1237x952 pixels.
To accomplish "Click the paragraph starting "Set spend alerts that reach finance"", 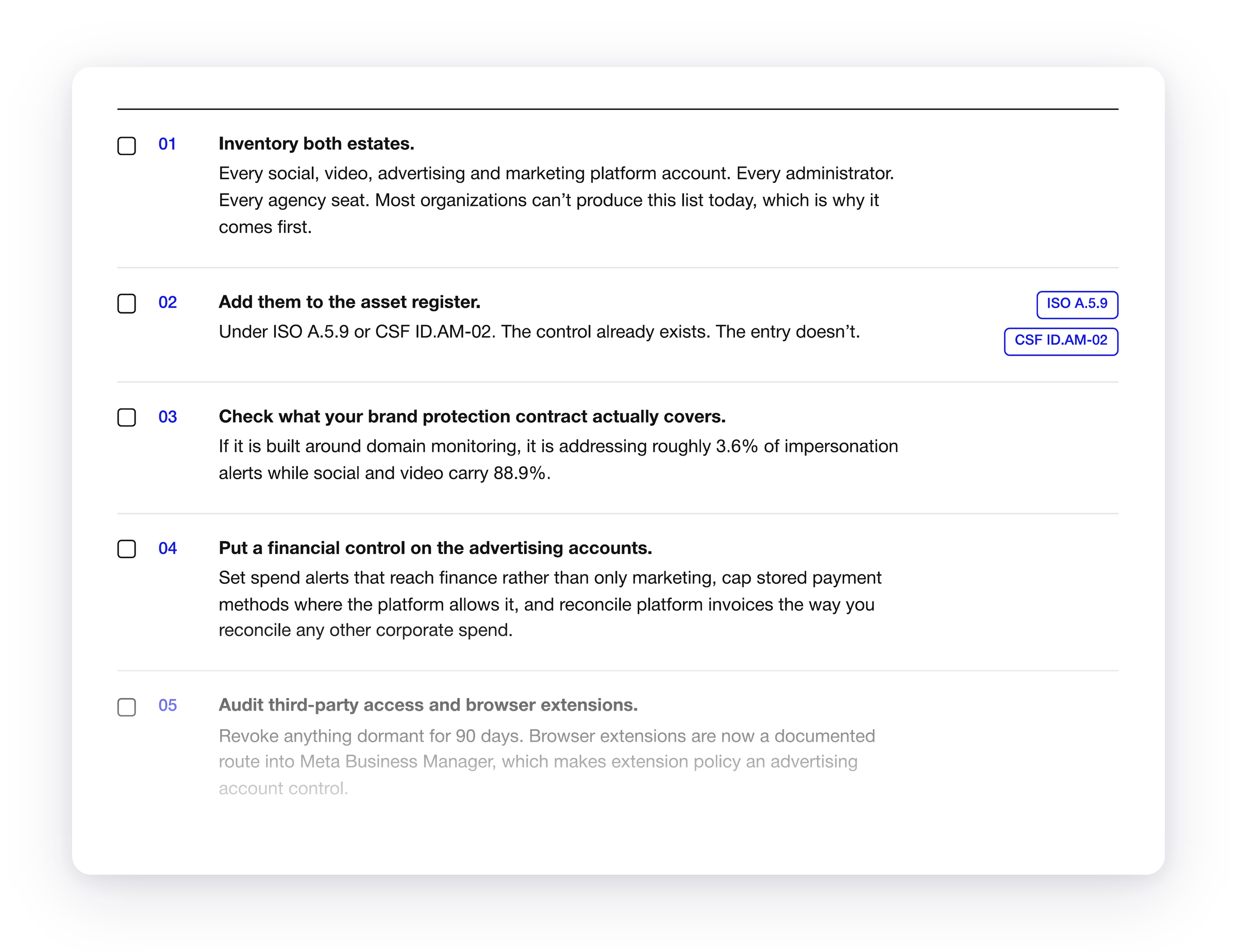I will tap(549, 604).
